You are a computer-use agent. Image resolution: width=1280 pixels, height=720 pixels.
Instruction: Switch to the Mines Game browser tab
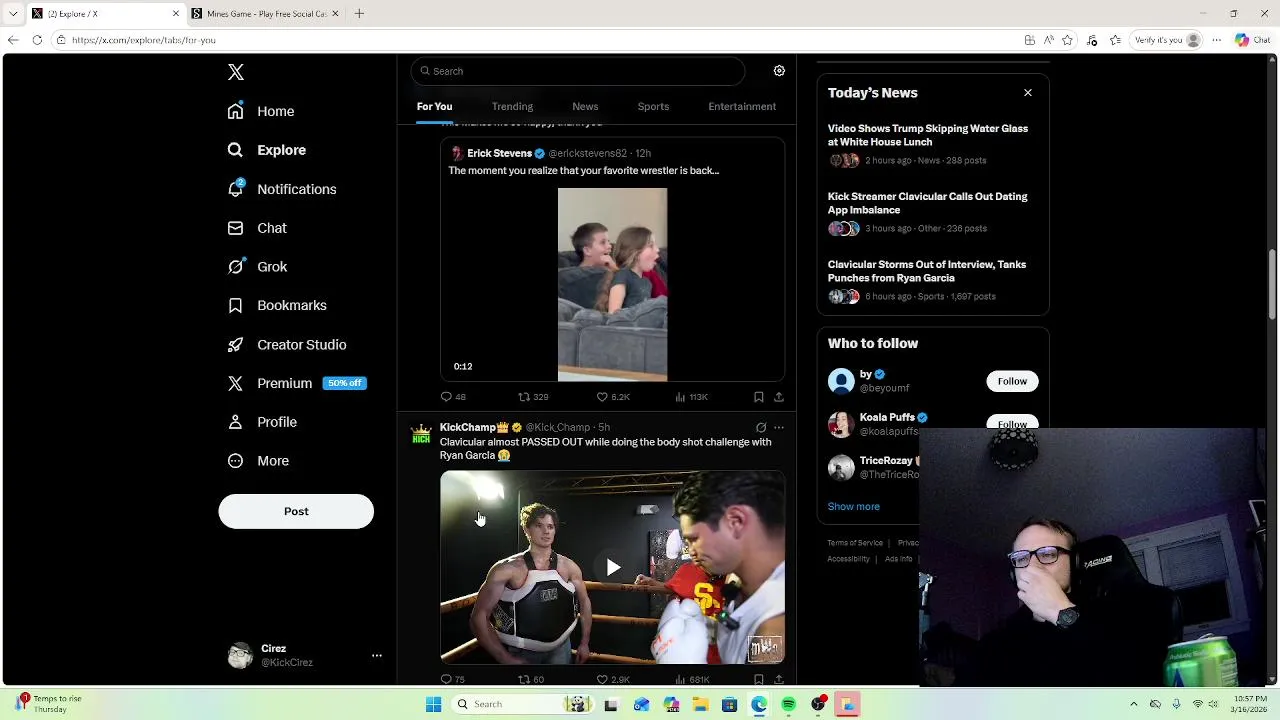265,13
